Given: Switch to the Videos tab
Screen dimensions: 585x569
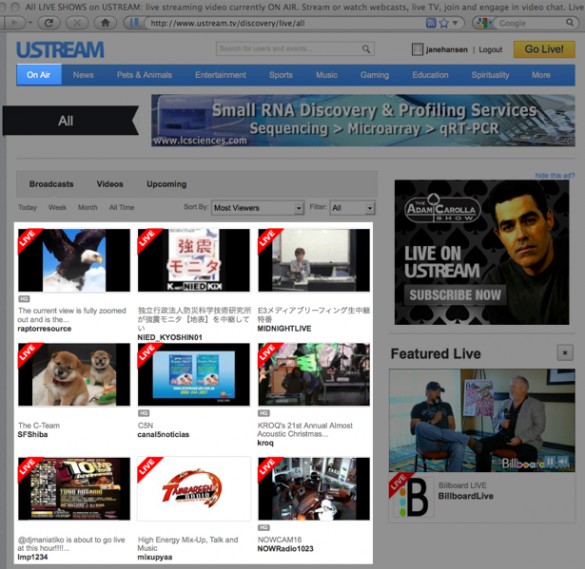Looking at the screenshot, I should (110, 184).
